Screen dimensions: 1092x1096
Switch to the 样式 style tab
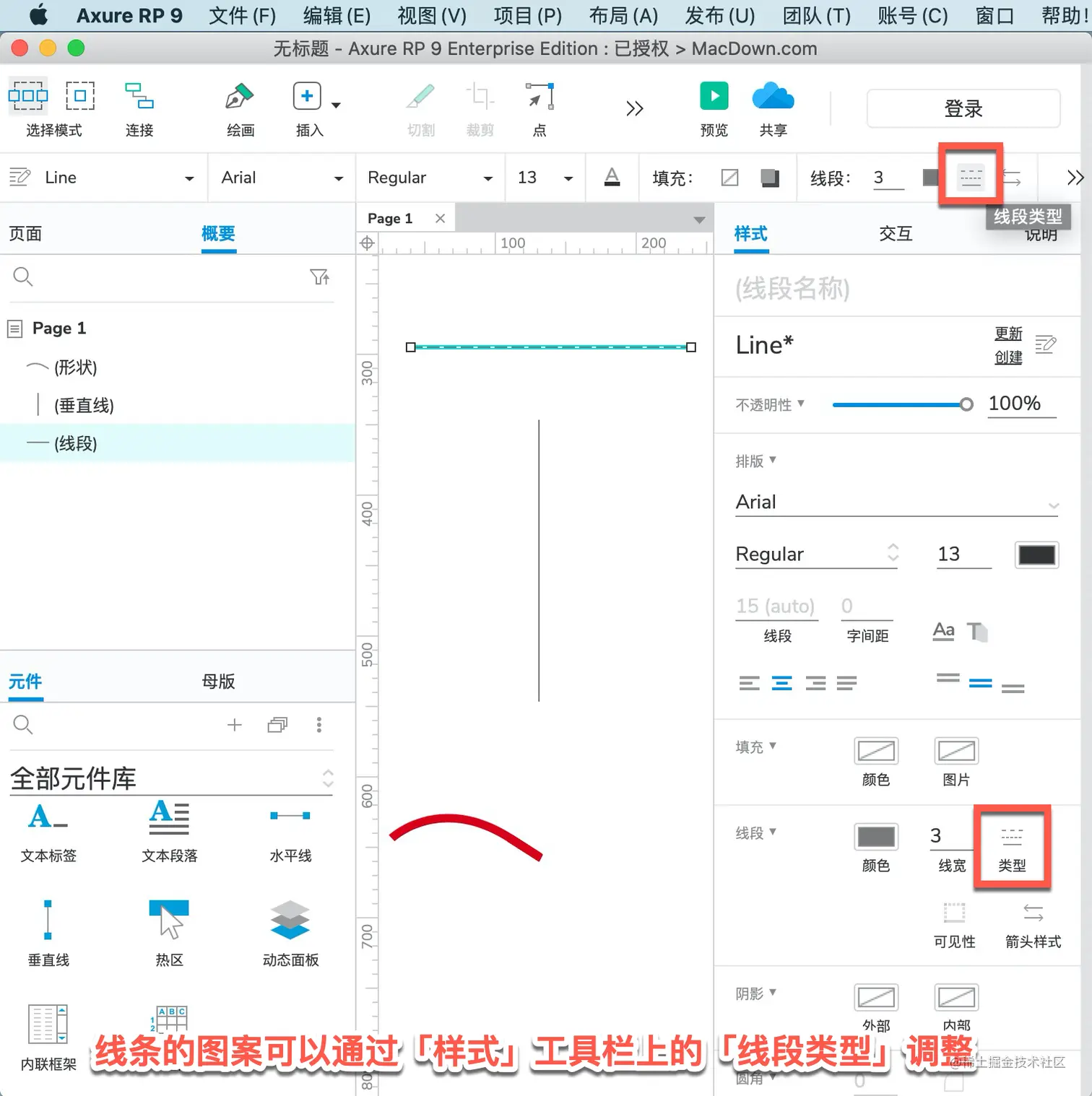[751, 234]
